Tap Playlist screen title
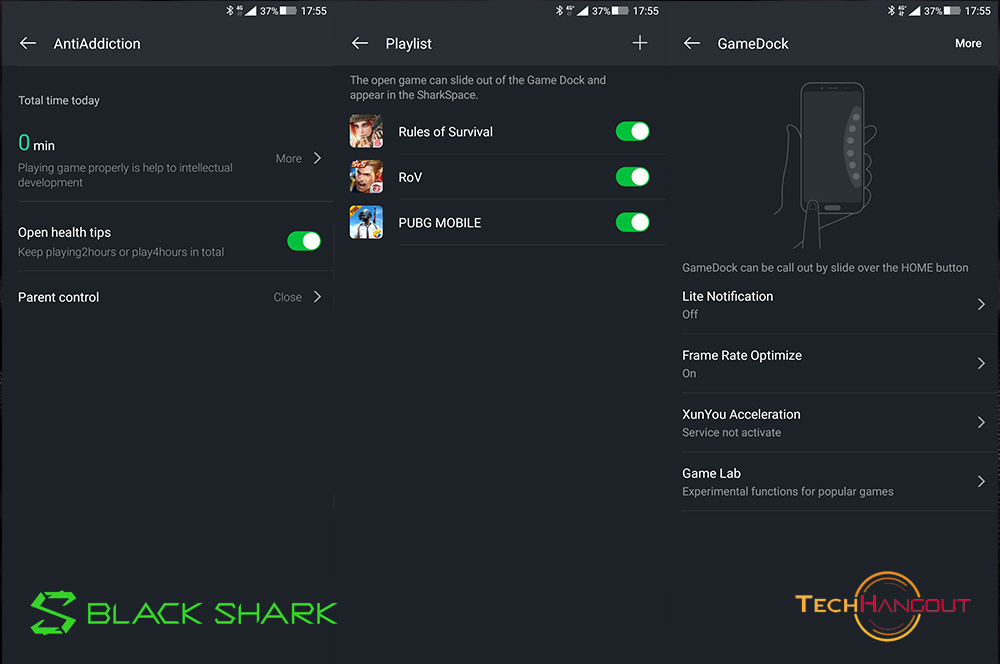This screenshot has height=664, width=1000. (x=408, y=43)
